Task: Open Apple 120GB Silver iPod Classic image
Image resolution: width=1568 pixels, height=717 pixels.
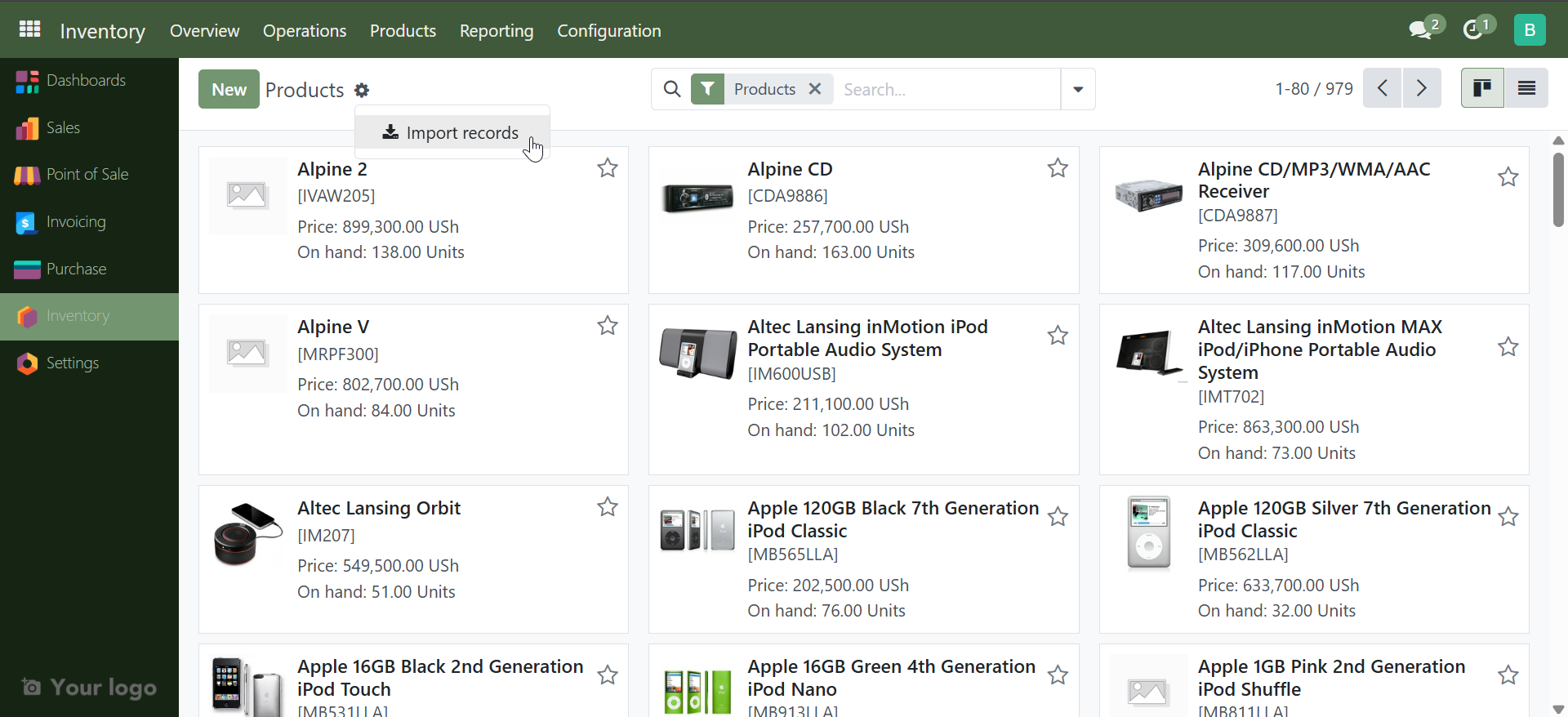Action: 1148,533
